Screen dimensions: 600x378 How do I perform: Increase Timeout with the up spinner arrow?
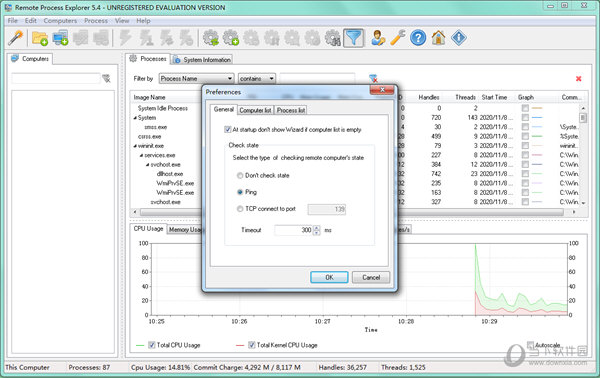click(316, 228)
